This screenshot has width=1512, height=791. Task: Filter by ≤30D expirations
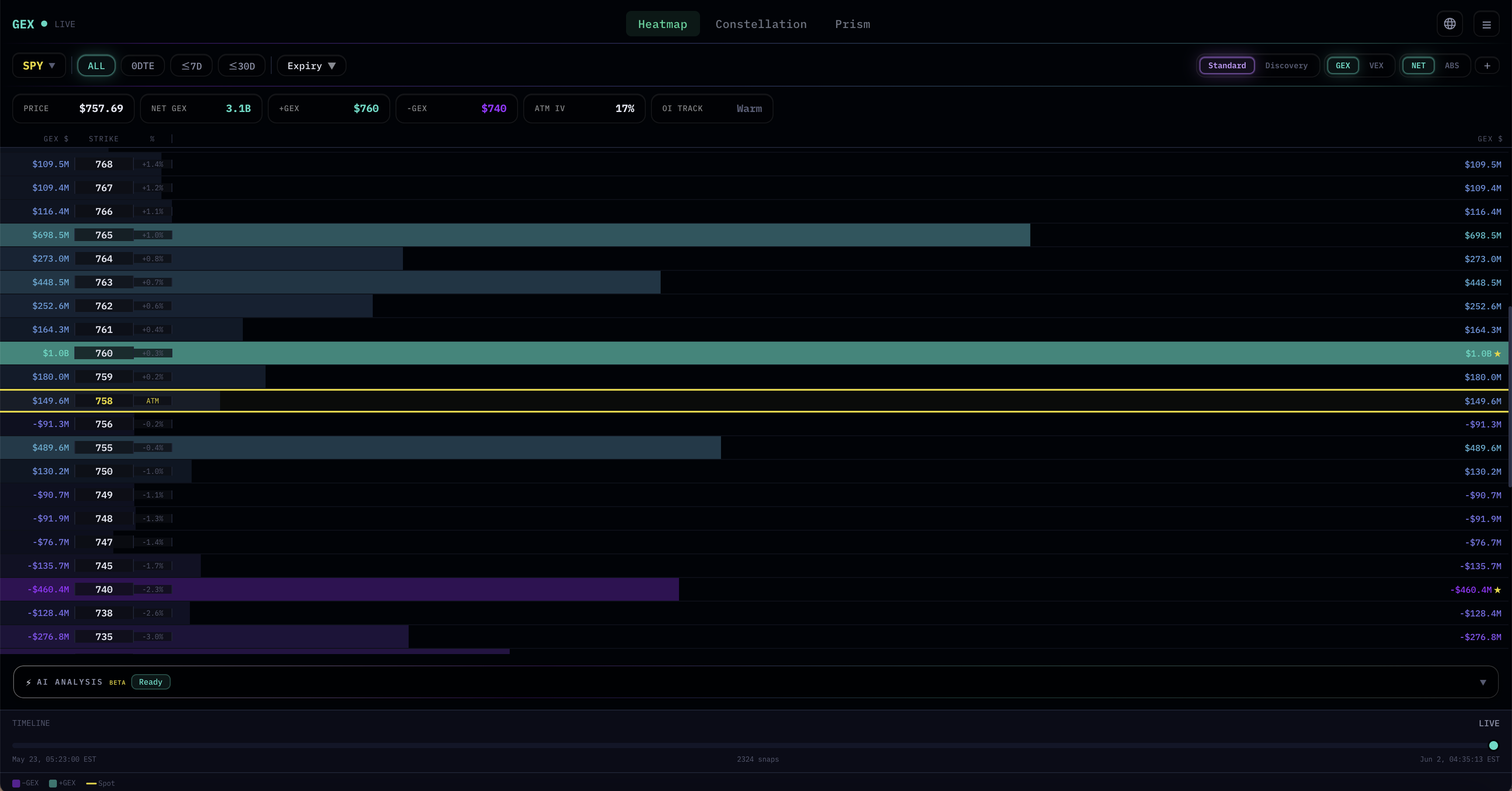point(242,66)
